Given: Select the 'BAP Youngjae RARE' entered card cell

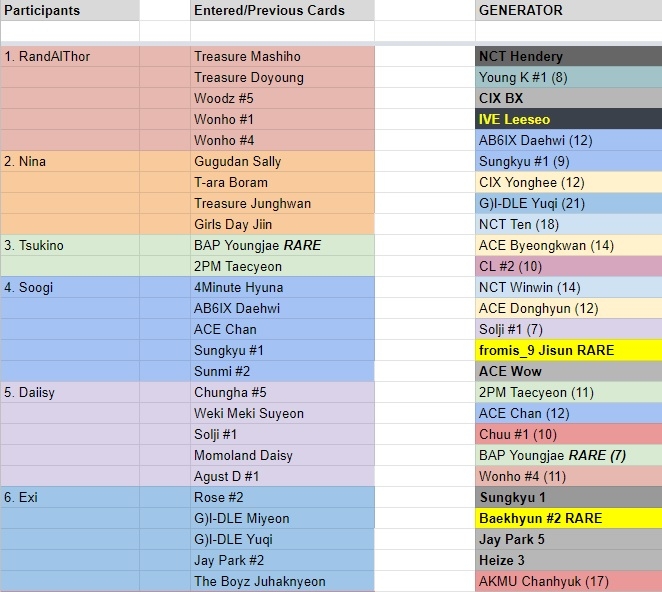Looking at the screenshot, I should pos(282,245).
